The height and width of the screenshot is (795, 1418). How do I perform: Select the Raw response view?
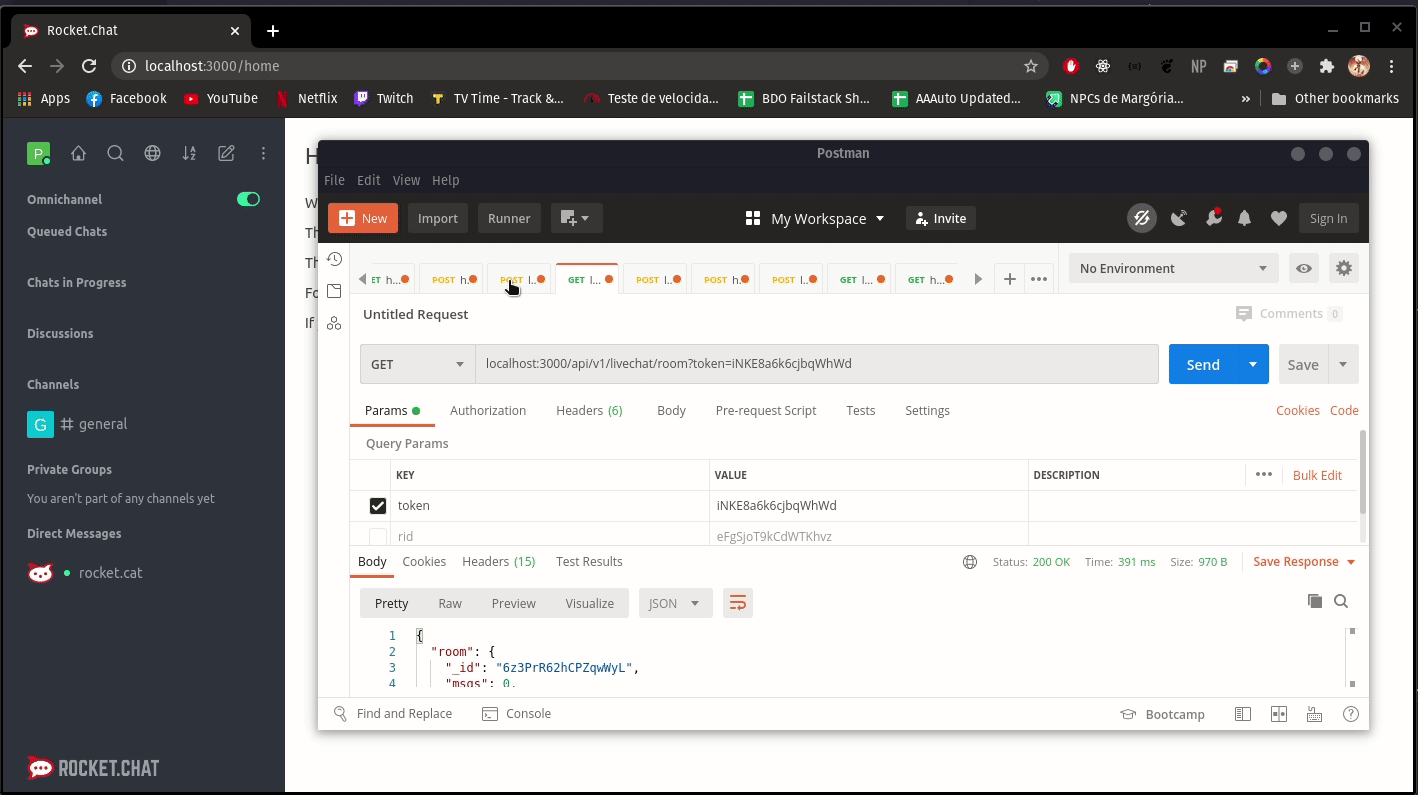tap(450, 603)
